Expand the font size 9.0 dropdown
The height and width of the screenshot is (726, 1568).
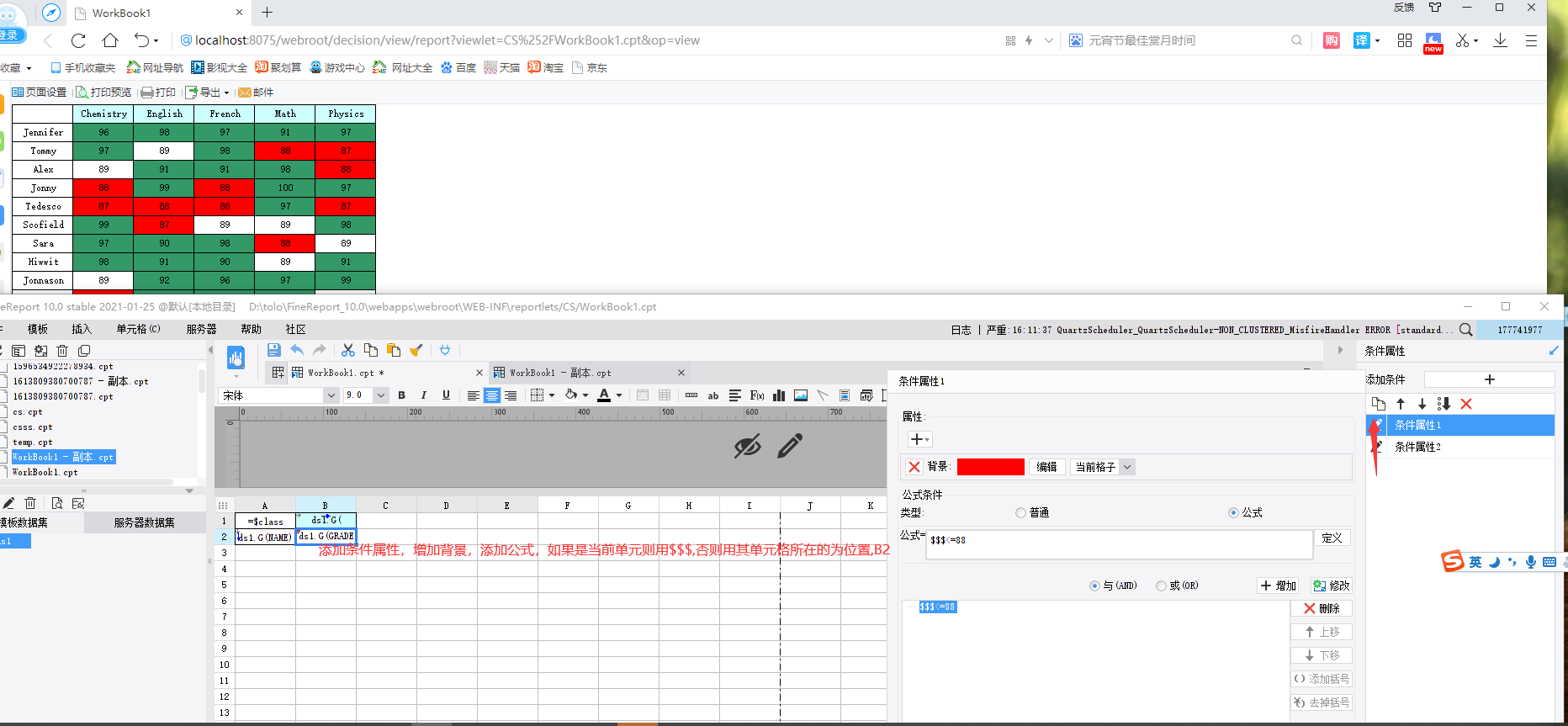click(381, 395)
